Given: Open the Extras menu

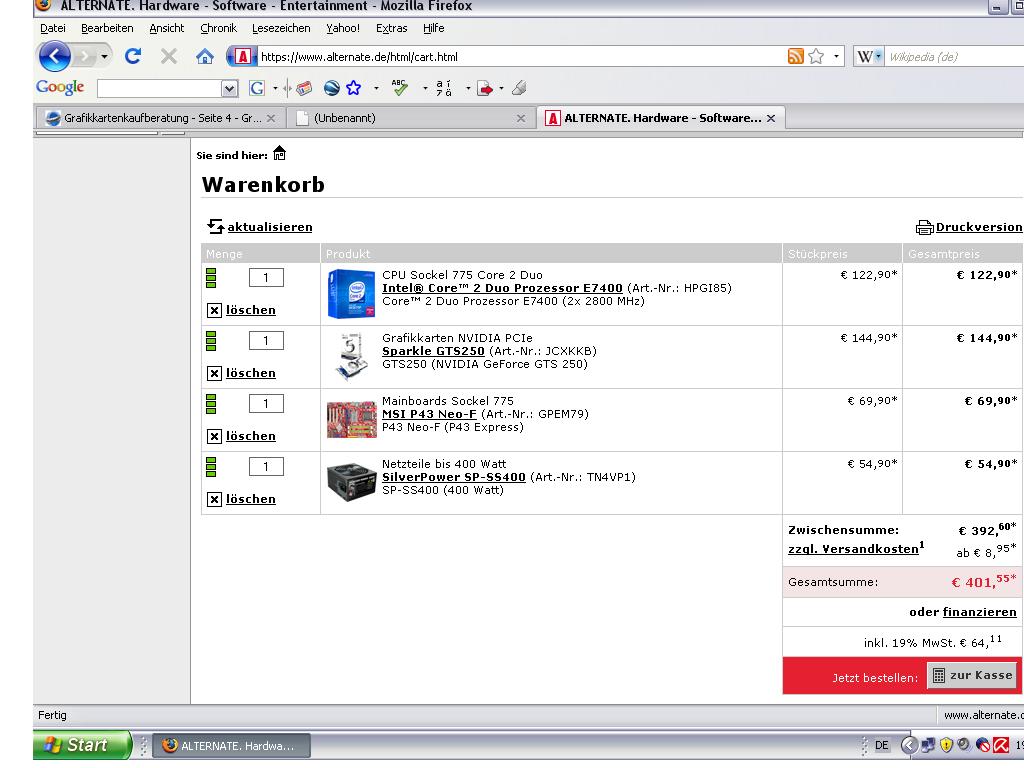Looking at the screenshot, I should [x=391, y=28].
